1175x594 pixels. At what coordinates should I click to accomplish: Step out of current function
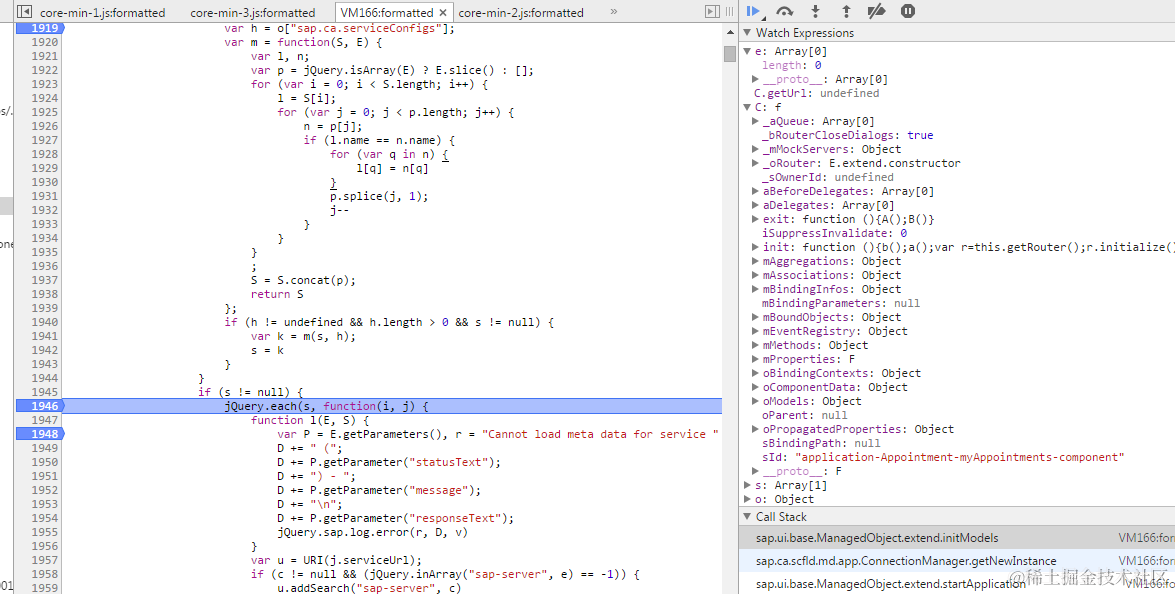tap(846, 11)
